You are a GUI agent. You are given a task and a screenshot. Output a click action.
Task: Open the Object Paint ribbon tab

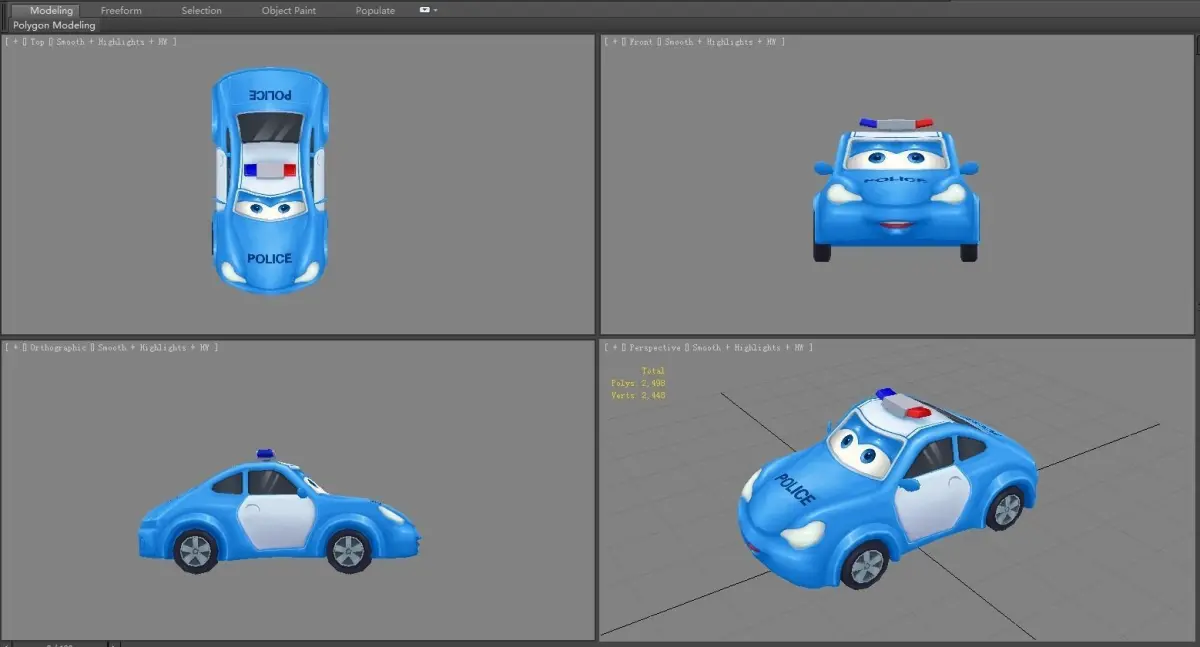click(290, 10)
